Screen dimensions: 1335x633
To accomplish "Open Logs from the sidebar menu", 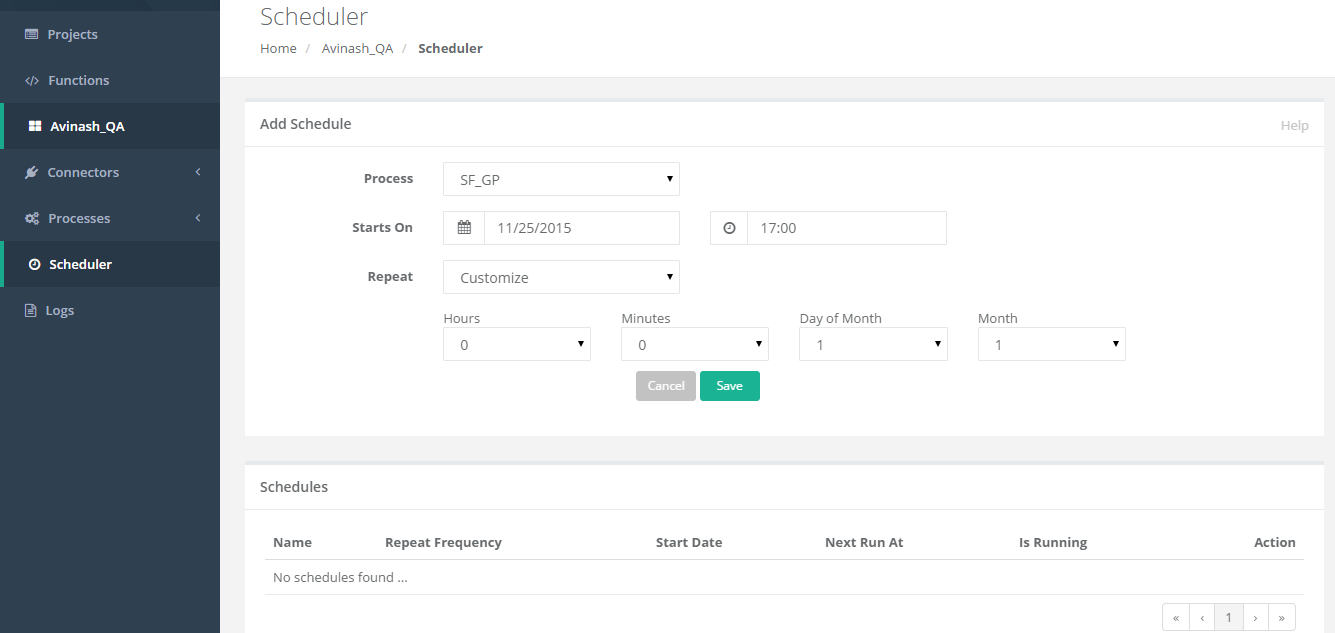I will click(60, 310).
